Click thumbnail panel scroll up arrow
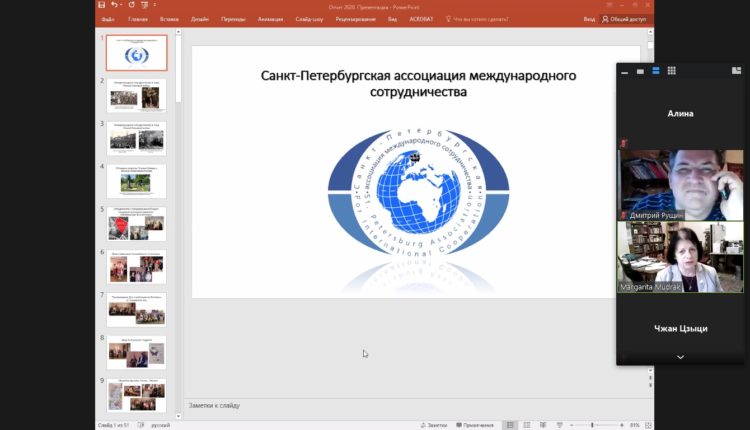Screen dimensions: 750x430 pyautogui.click(x=178, y=32)
